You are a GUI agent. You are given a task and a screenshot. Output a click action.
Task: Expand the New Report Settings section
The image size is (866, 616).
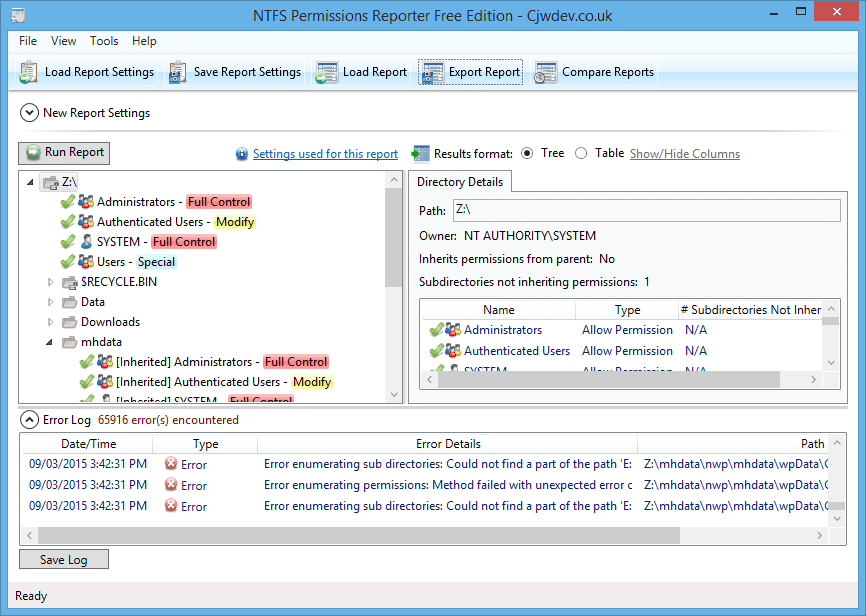(29, 113)
